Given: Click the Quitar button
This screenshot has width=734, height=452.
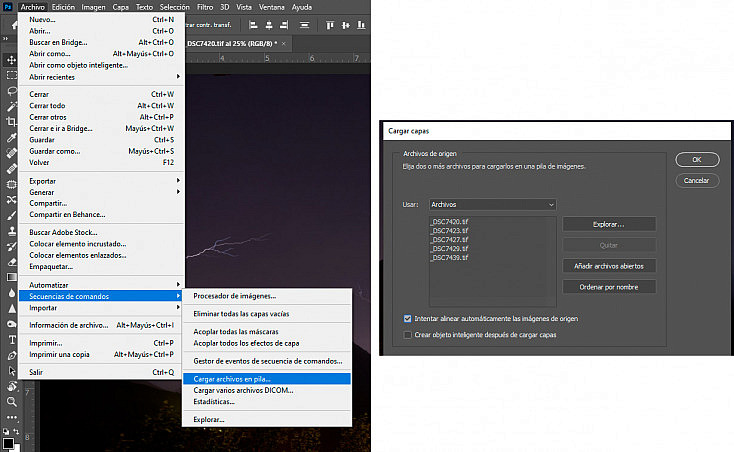Looking at the screenshot, I should click(x=609, y=245).
